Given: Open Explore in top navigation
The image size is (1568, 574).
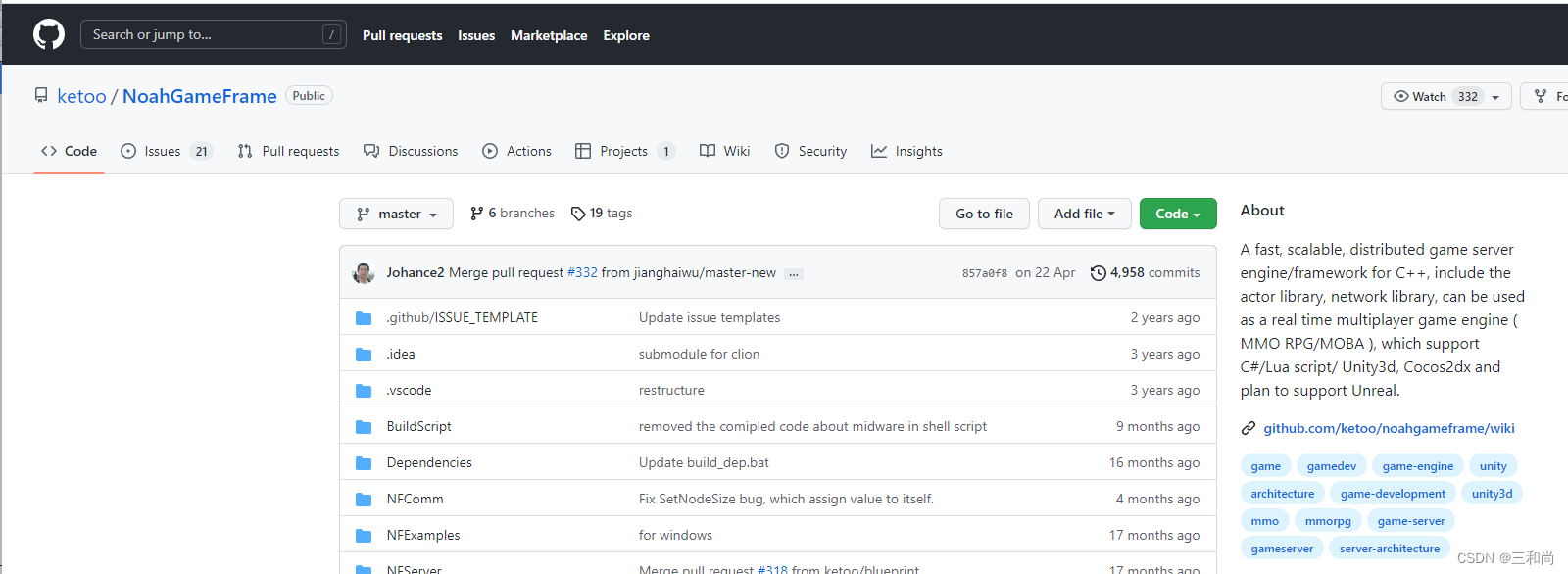Looking at the screenshot, I should pyautogui.click(x=626, y=35).
